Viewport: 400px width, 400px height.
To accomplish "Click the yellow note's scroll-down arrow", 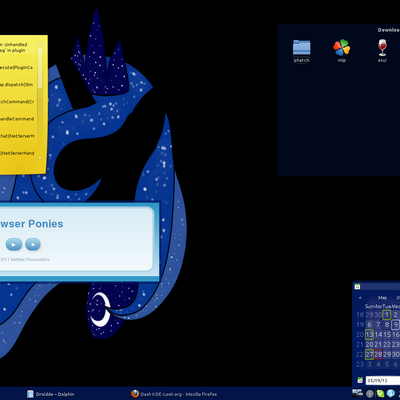I will point(40,158).
